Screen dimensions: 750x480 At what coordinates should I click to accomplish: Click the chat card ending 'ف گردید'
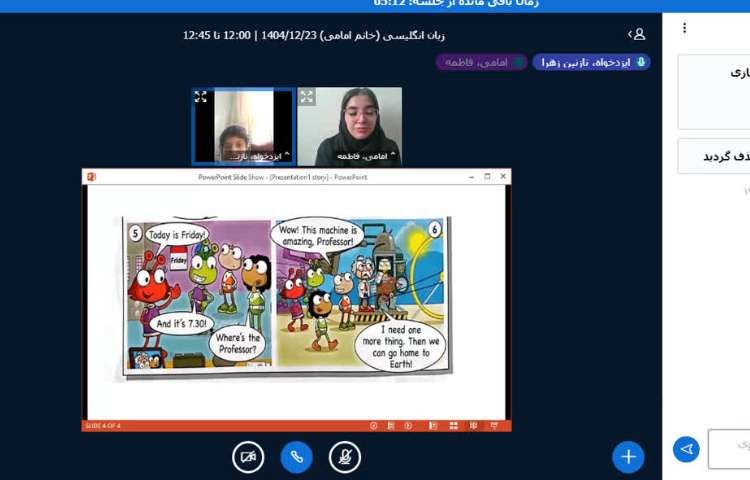714,156
